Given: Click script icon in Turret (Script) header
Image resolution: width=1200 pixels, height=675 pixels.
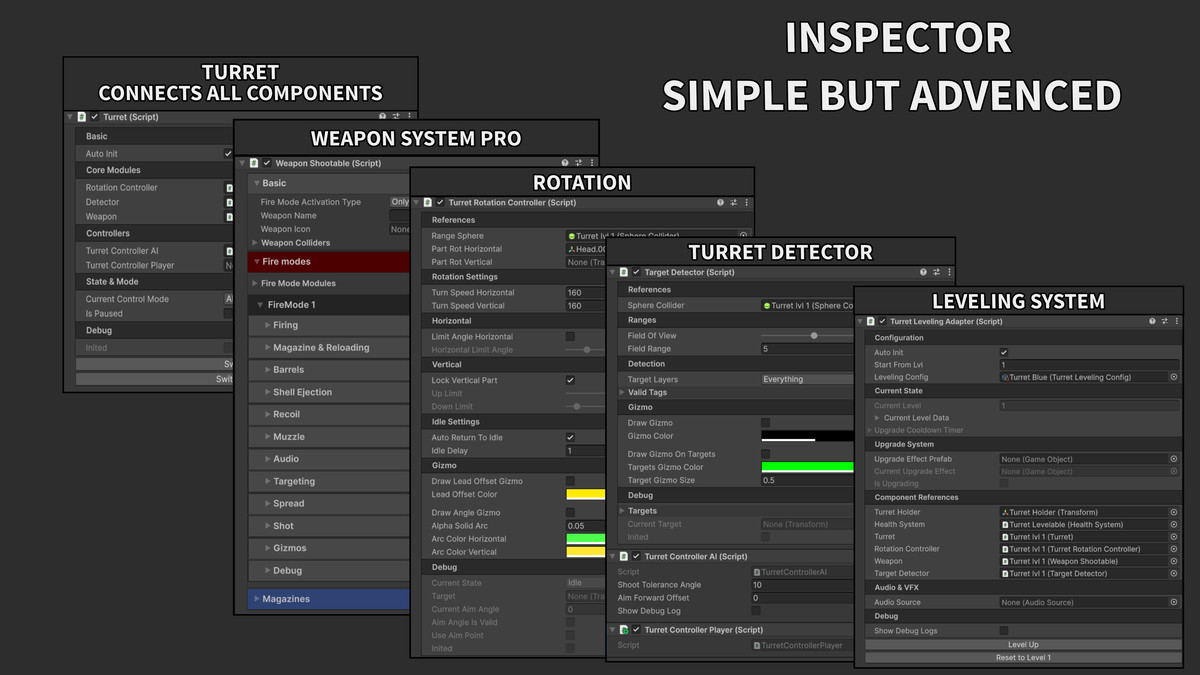Looking at the screenshot, I should click(82, 117).
